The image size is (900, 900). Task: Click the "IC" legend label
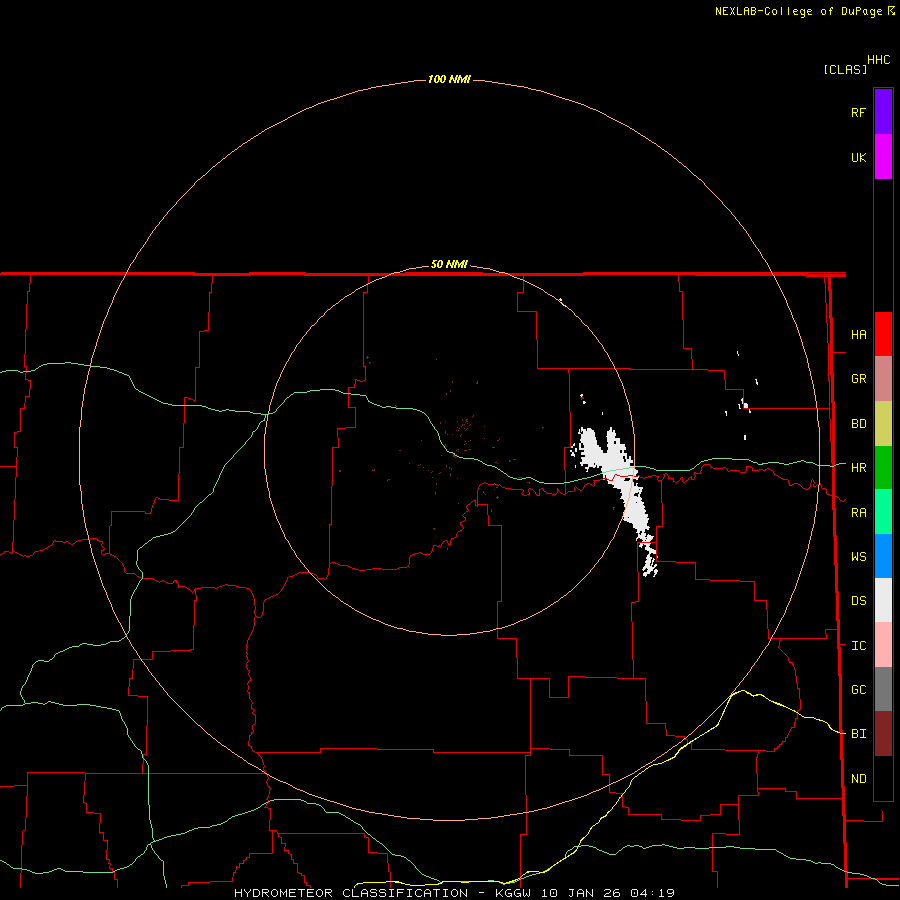[858, 646]
